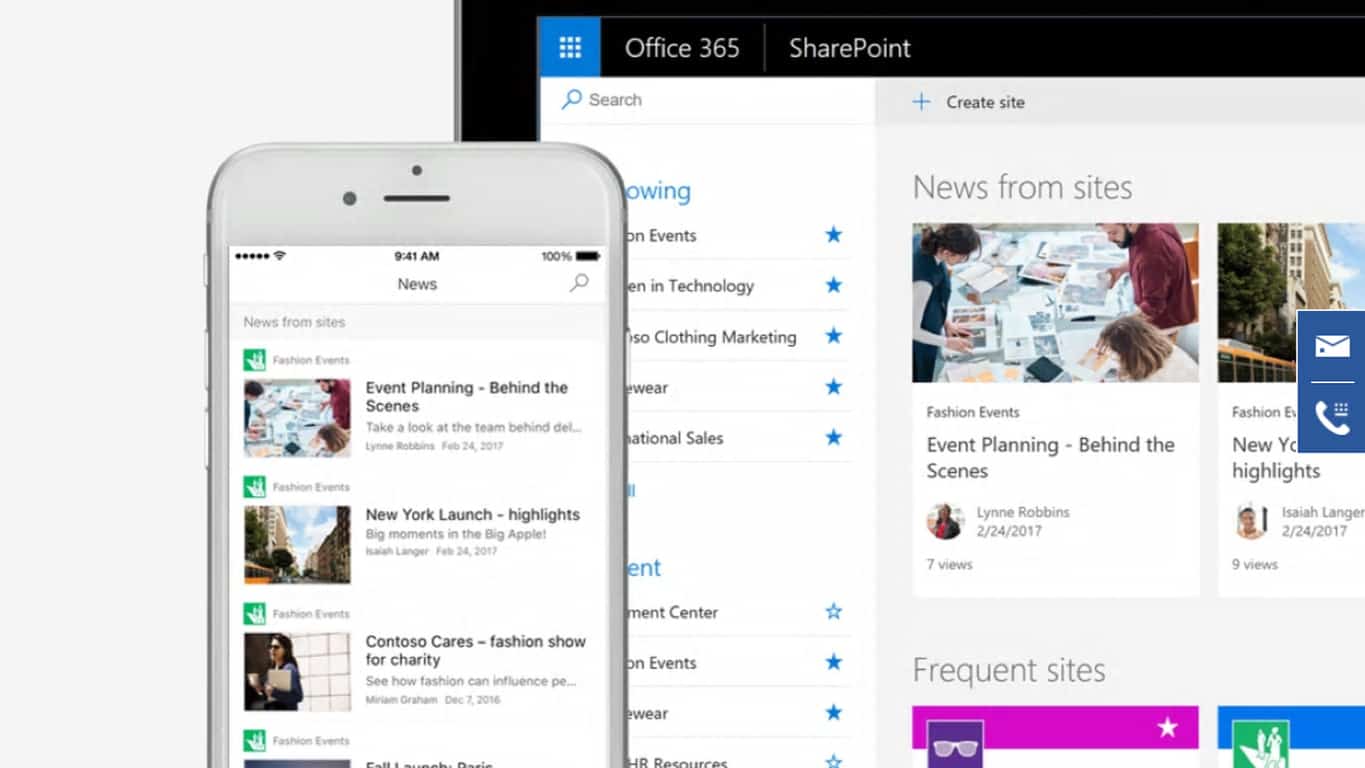Tap the Fashion Events icon above Contoso Cares
Viewport: 1365px width, 768px height.
click(x=255, y=614)
